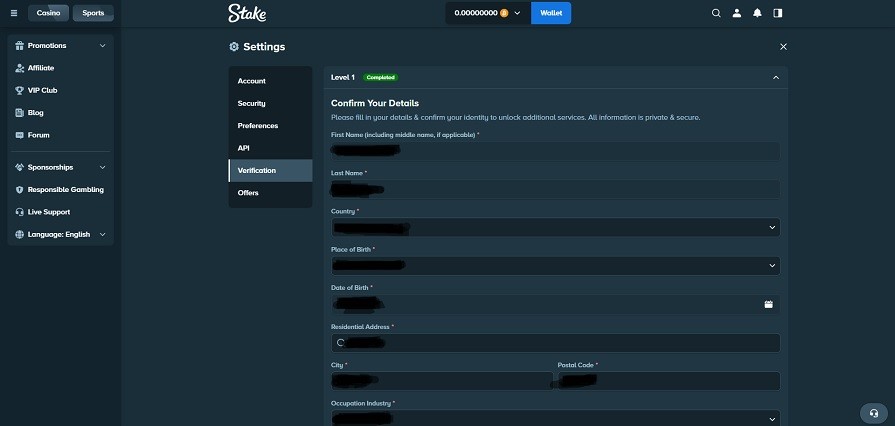Click the First Name input field
The height and width of the screenshot is (426, 895).
point(555,151)
